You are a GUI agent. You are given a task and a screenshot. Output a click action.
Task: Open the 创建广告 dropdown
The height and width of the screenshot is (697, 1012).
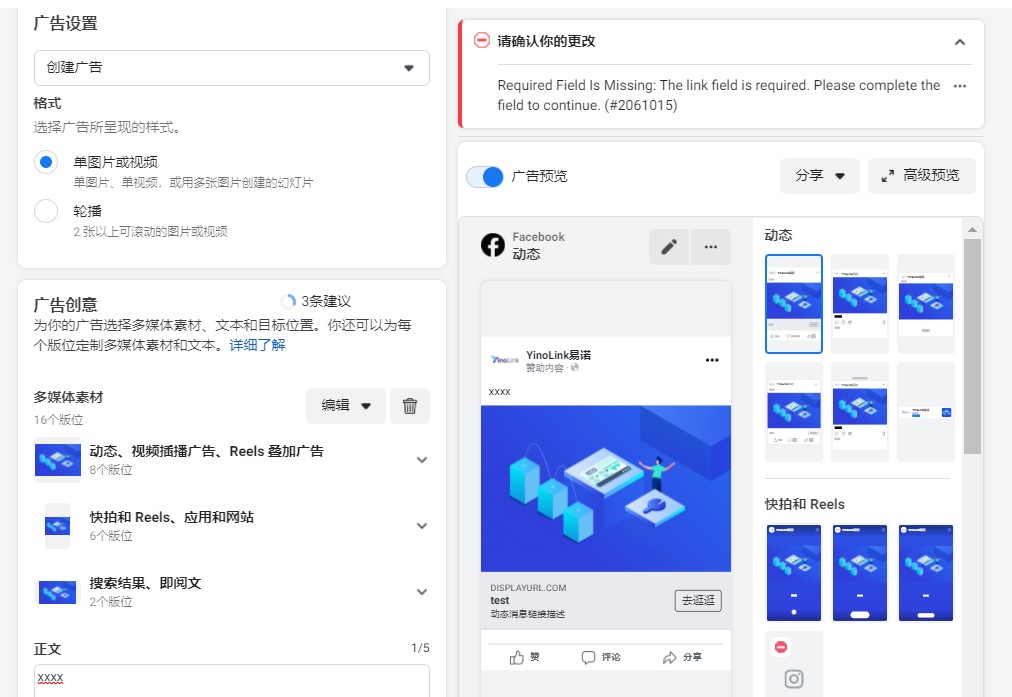point(232,68)
